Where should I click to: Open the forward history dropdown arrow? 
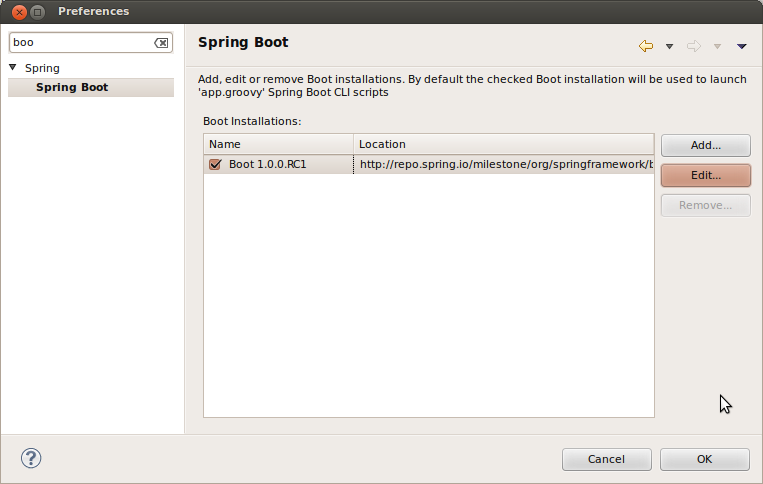[x=717, y=46]
